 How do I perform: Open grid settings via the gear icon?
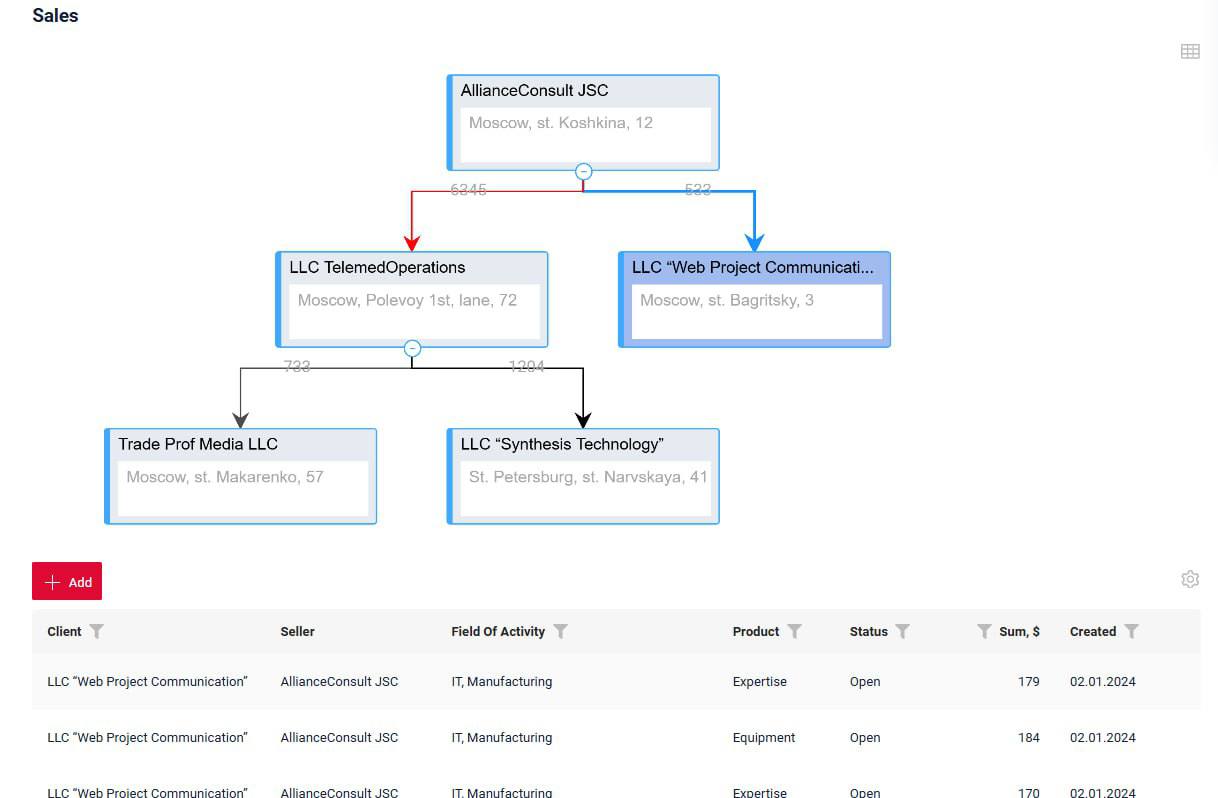1190,579
